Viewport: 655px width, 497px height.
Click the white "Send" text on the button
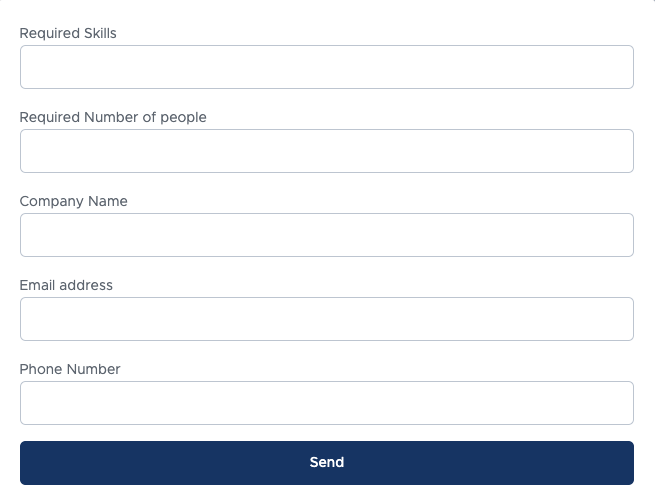[x=327, y=463]
